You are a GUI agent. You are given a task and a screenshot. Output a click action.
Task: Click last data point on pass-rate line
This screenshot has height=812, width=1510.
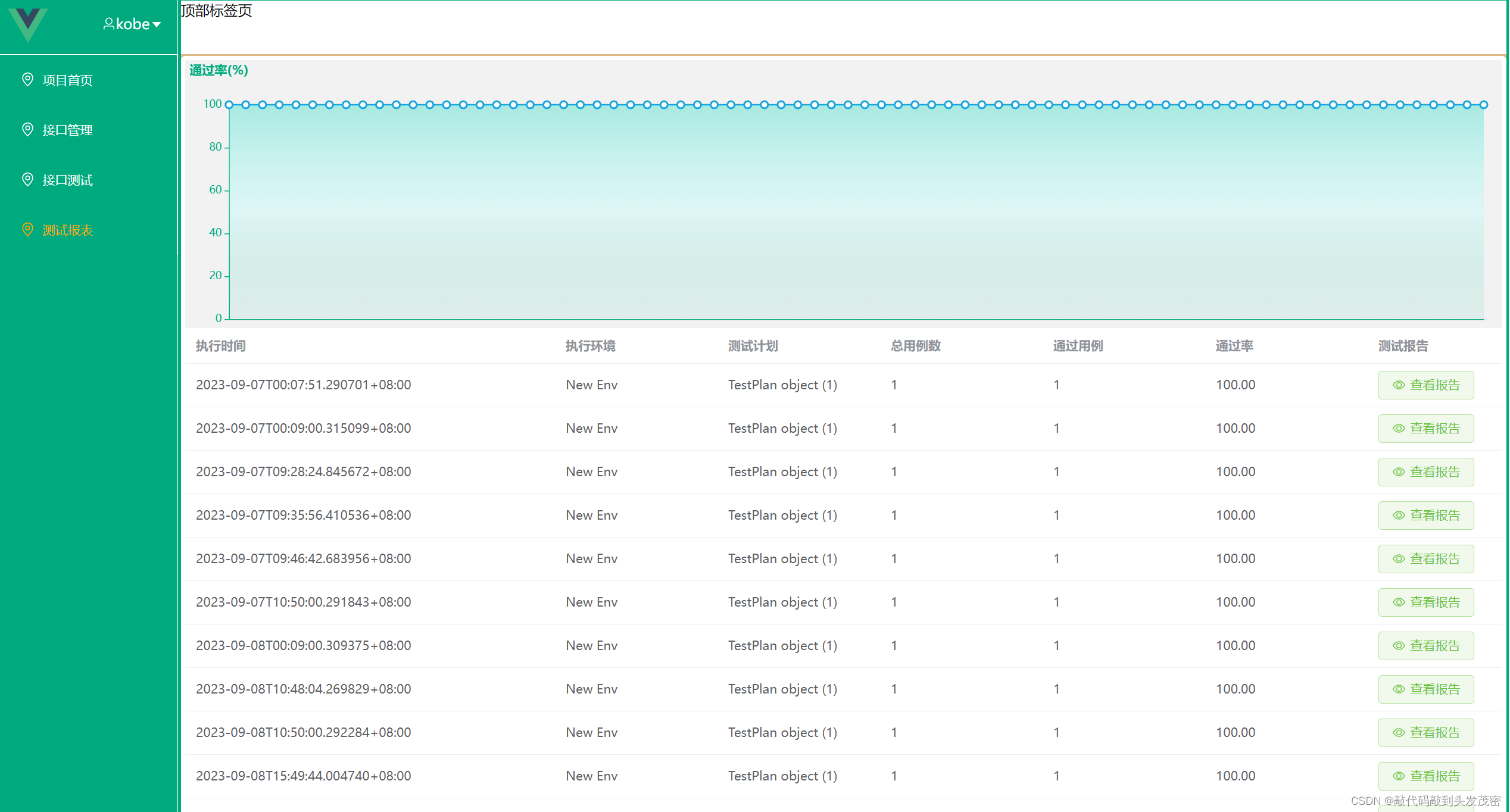coord(1484,105)
